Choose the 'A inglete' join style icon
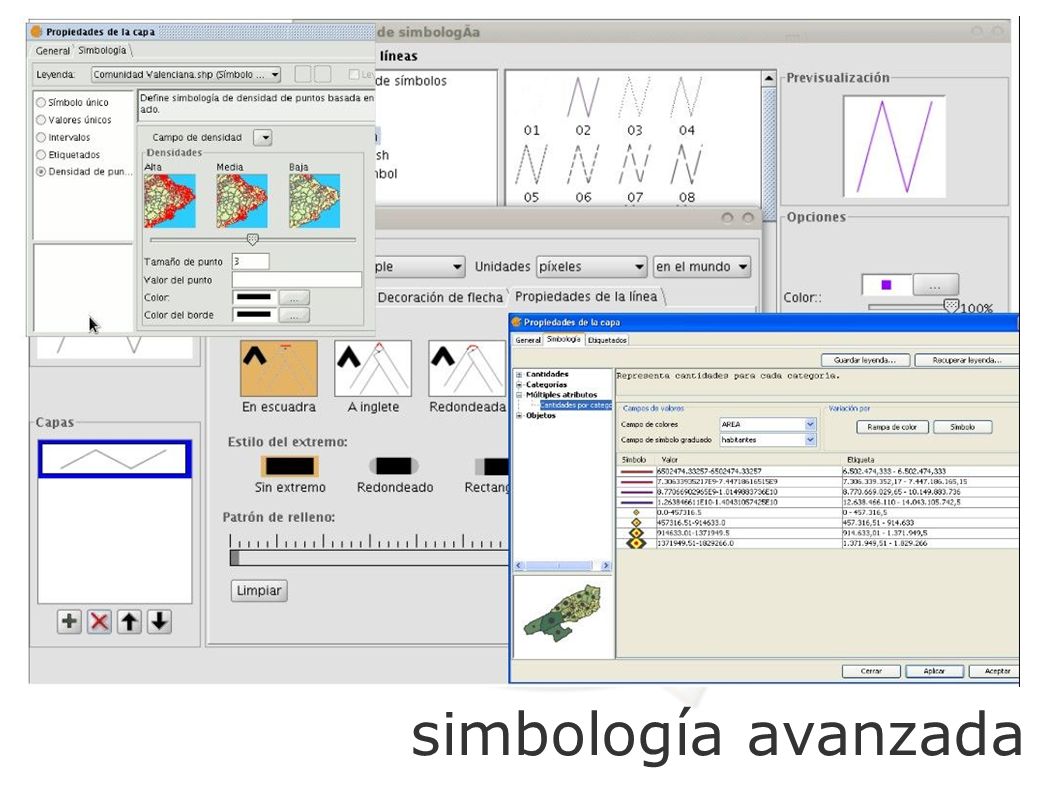 point(373,368)
